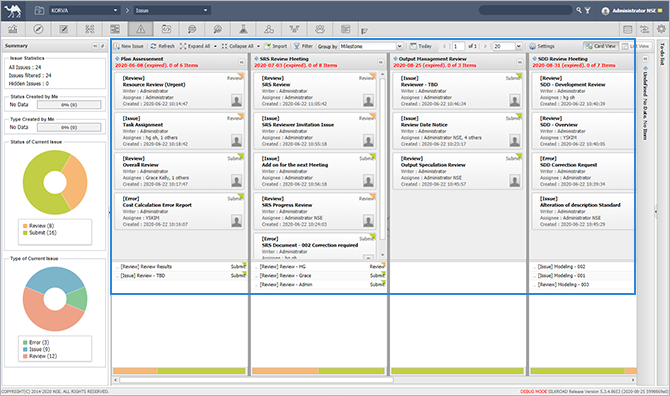Open the edit document module icon

point(64,29)
